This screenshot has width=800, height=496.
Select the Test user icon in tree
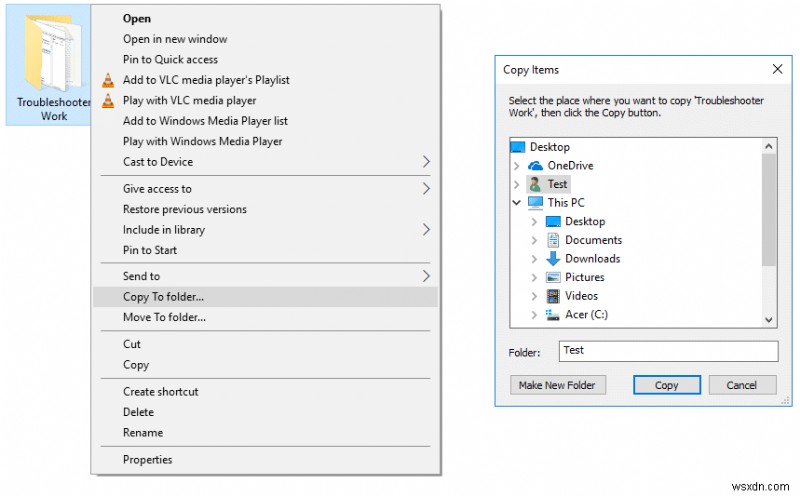pyautogui.click(x=535, y=184)
